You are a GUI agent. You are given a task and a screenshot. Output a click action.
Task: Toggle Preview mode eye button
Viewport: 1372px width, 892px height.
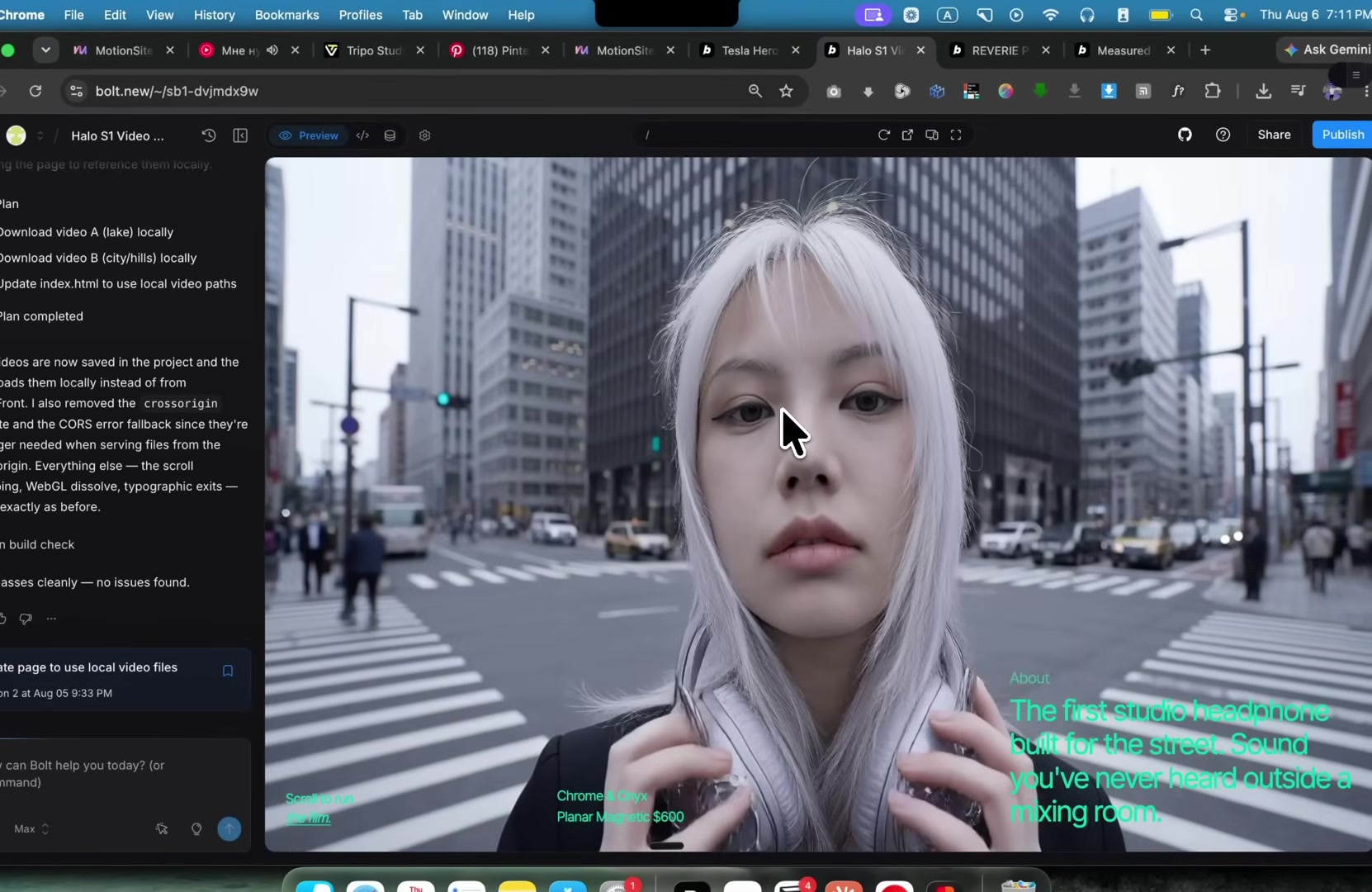coord(309,135)
